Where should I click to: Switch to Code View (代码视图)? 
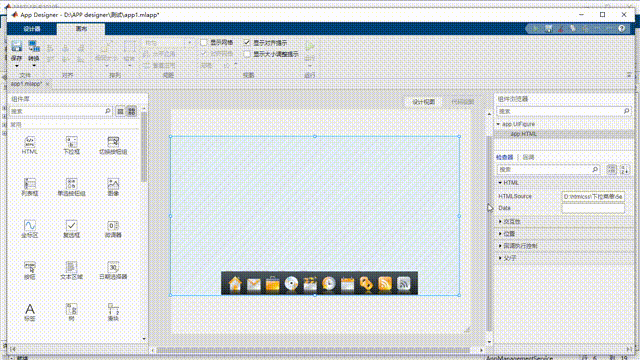(x=462, y=102)
